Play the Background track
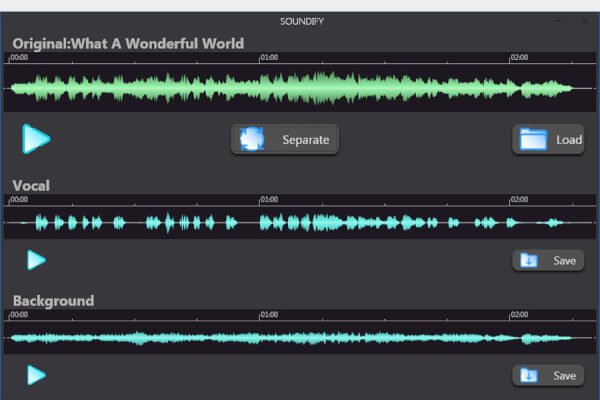This screenshot has height=400, width=600. (36, 375)
